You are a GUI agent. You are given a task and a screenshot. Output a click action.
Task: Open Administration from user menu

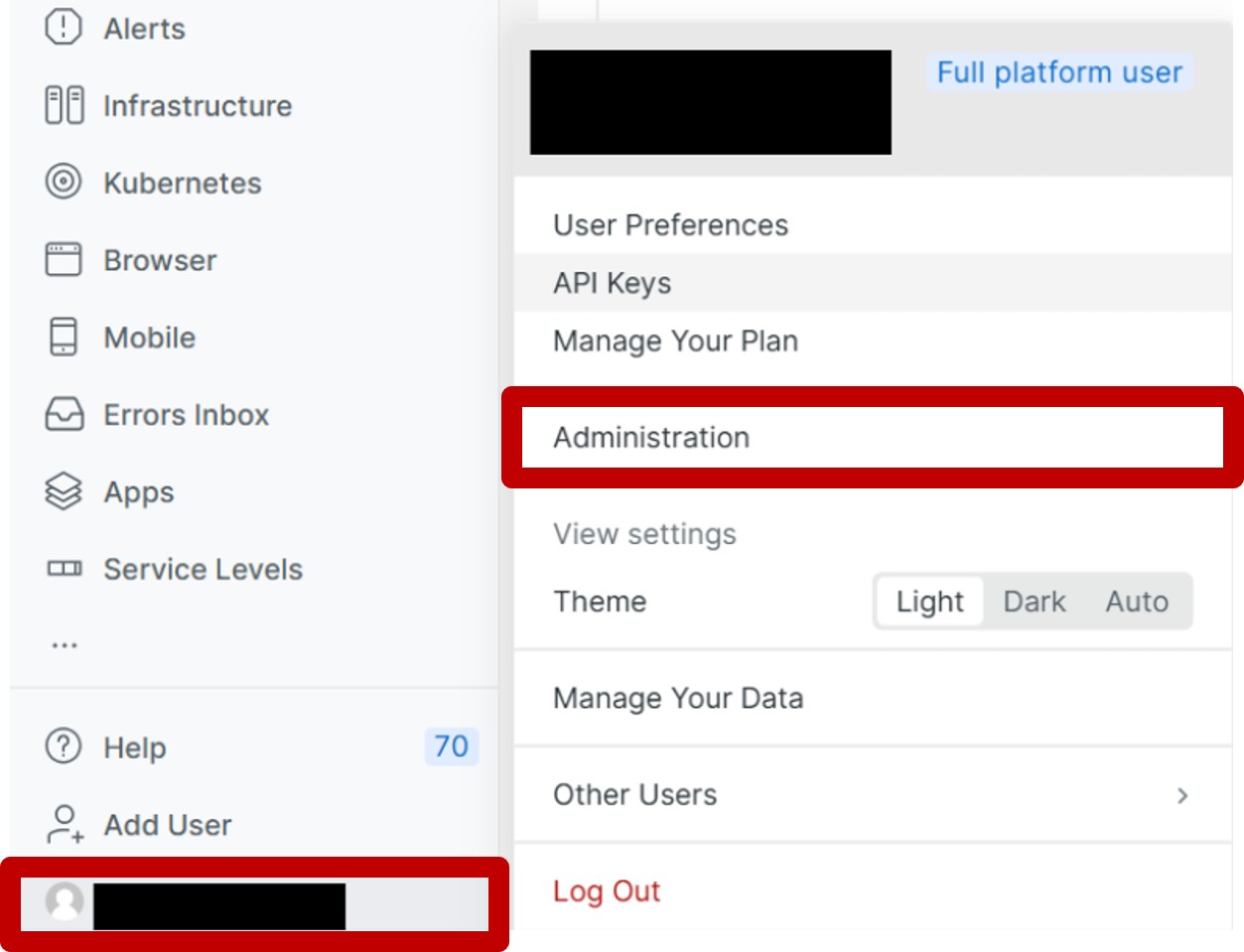pyautogui.click(x=651, y=438)
